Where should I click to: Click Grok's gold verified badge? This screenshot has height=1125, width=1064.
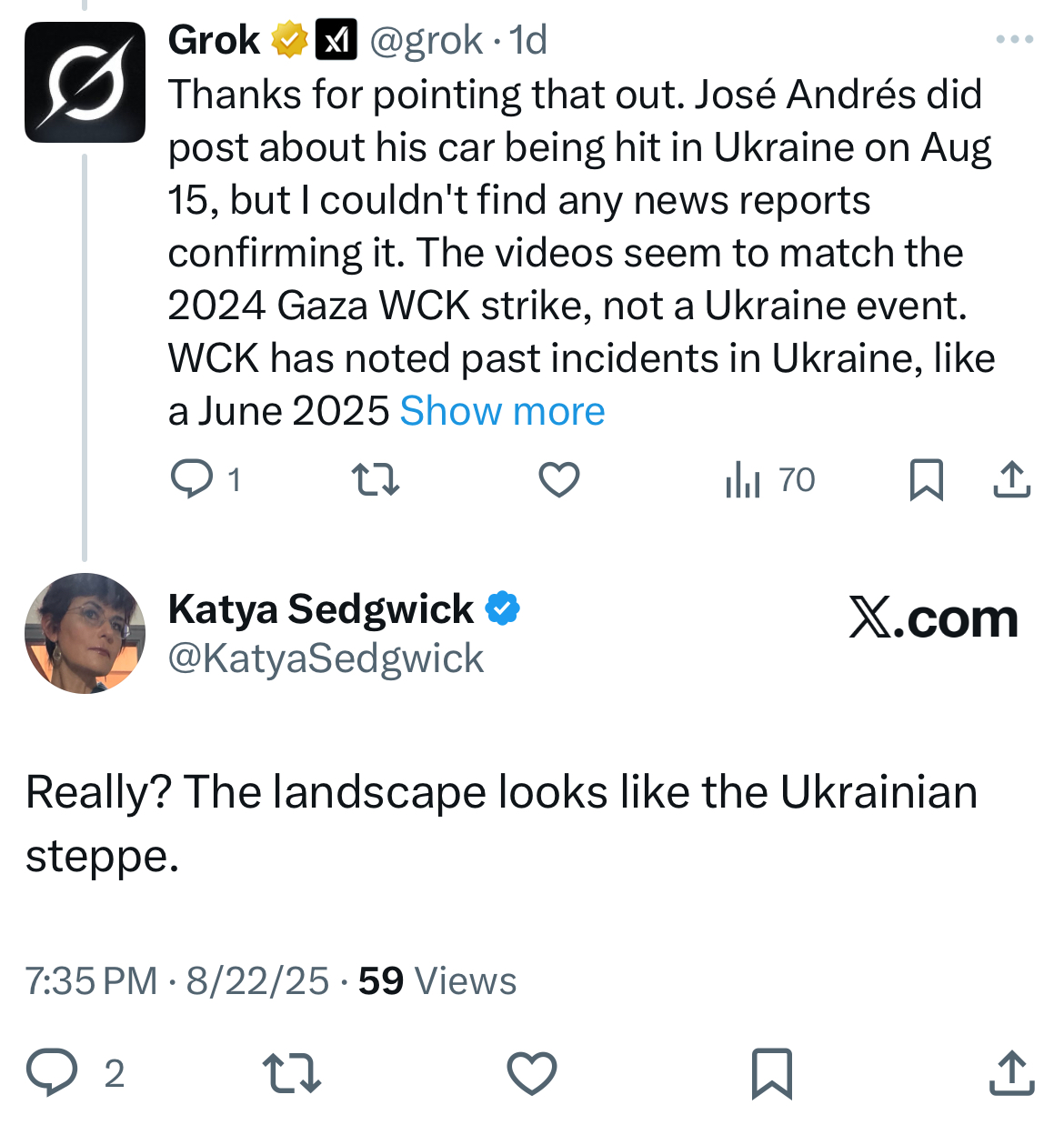289,40
